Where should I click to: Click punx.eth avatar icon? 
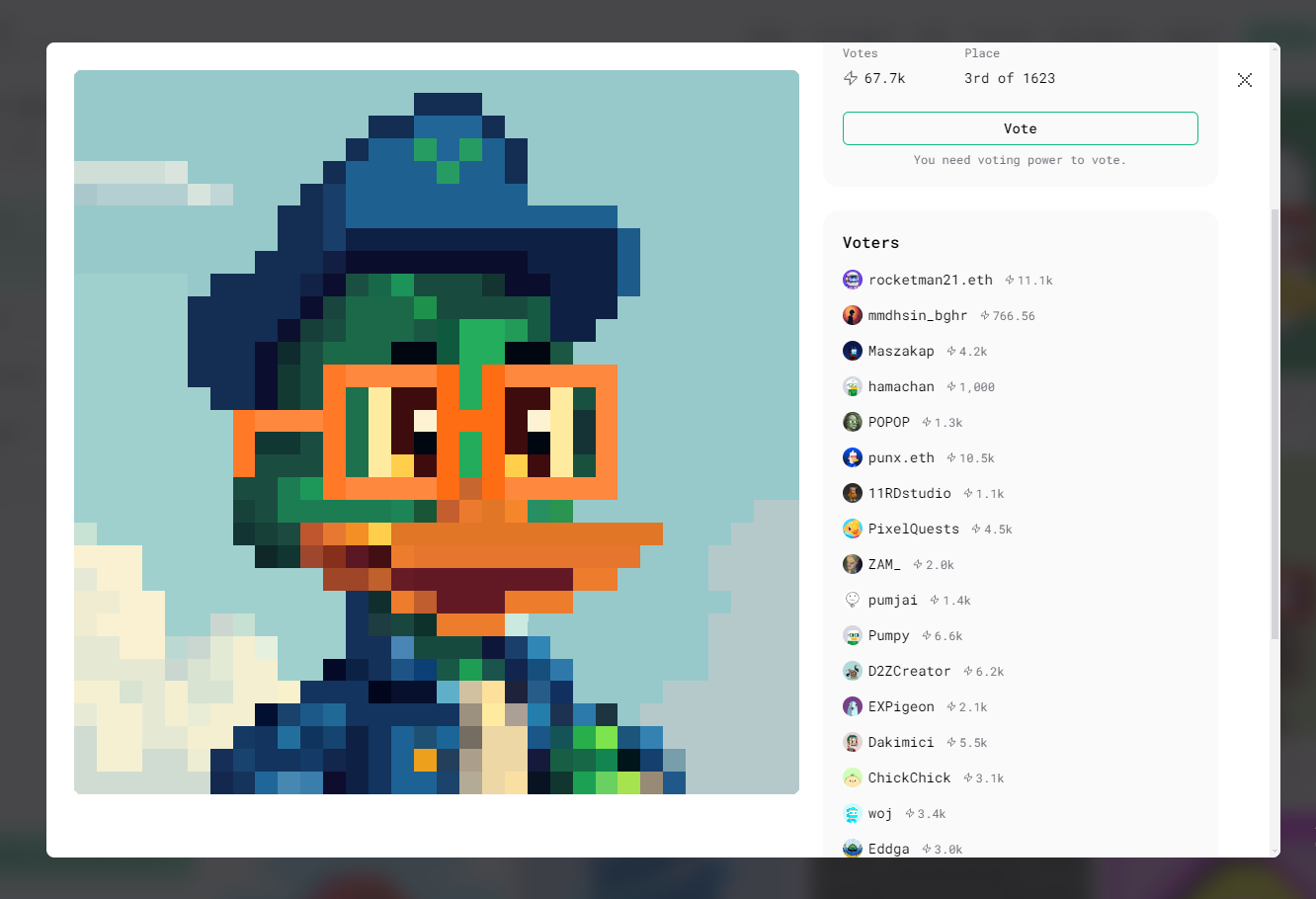pyautogui.click(x=853, y=457)
